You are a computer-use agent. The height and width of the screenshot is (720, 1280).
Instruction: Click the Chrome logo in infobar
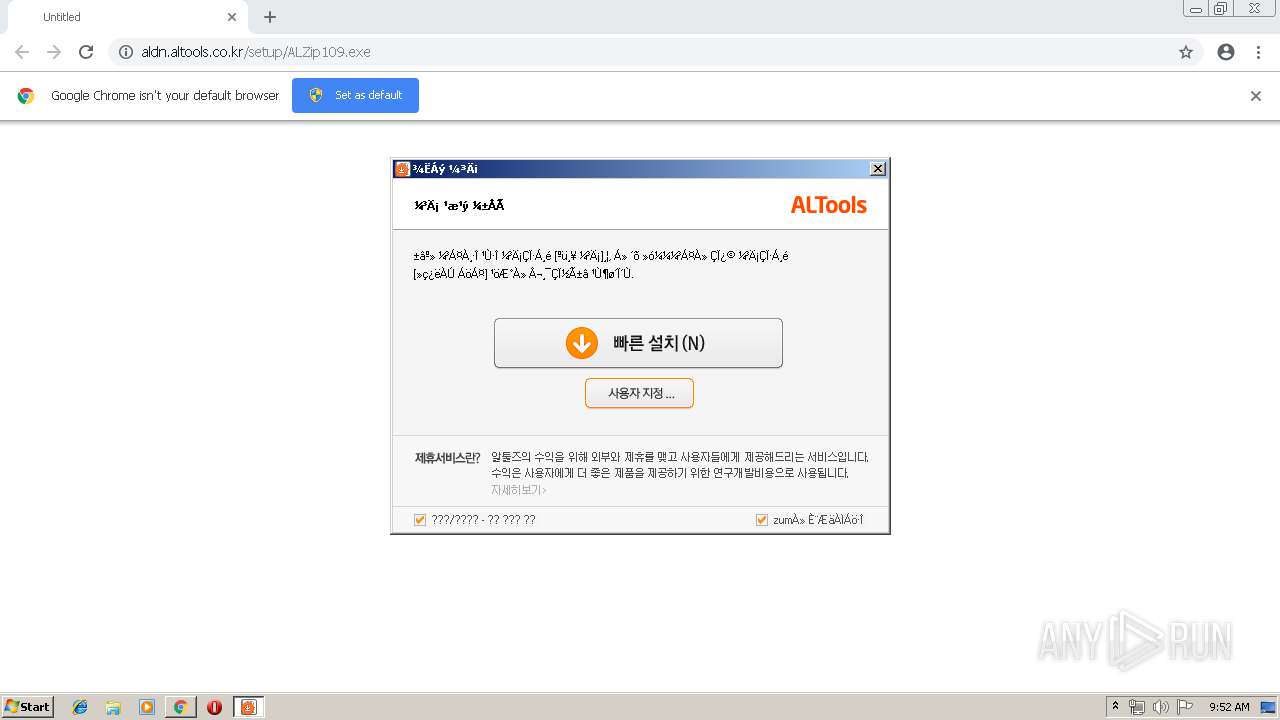point(26,96)
